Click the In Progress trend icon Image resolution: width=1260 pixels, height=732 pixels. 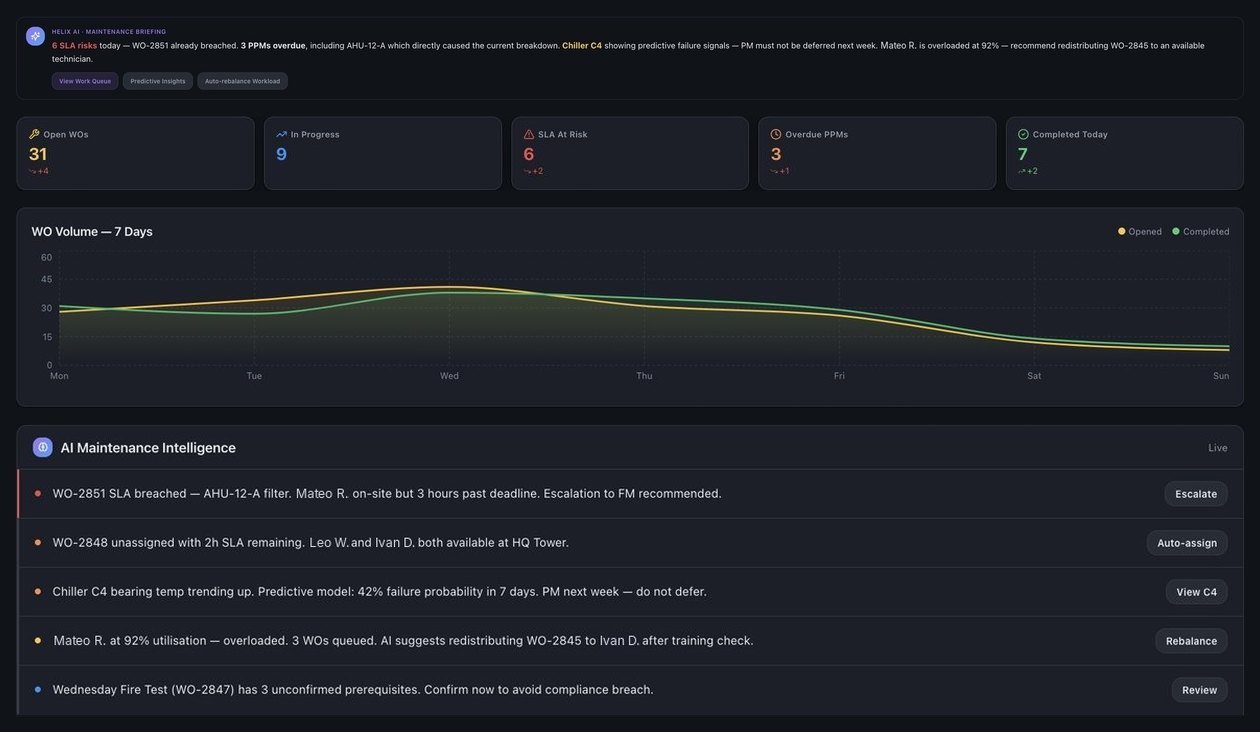(x=282, y=134)
